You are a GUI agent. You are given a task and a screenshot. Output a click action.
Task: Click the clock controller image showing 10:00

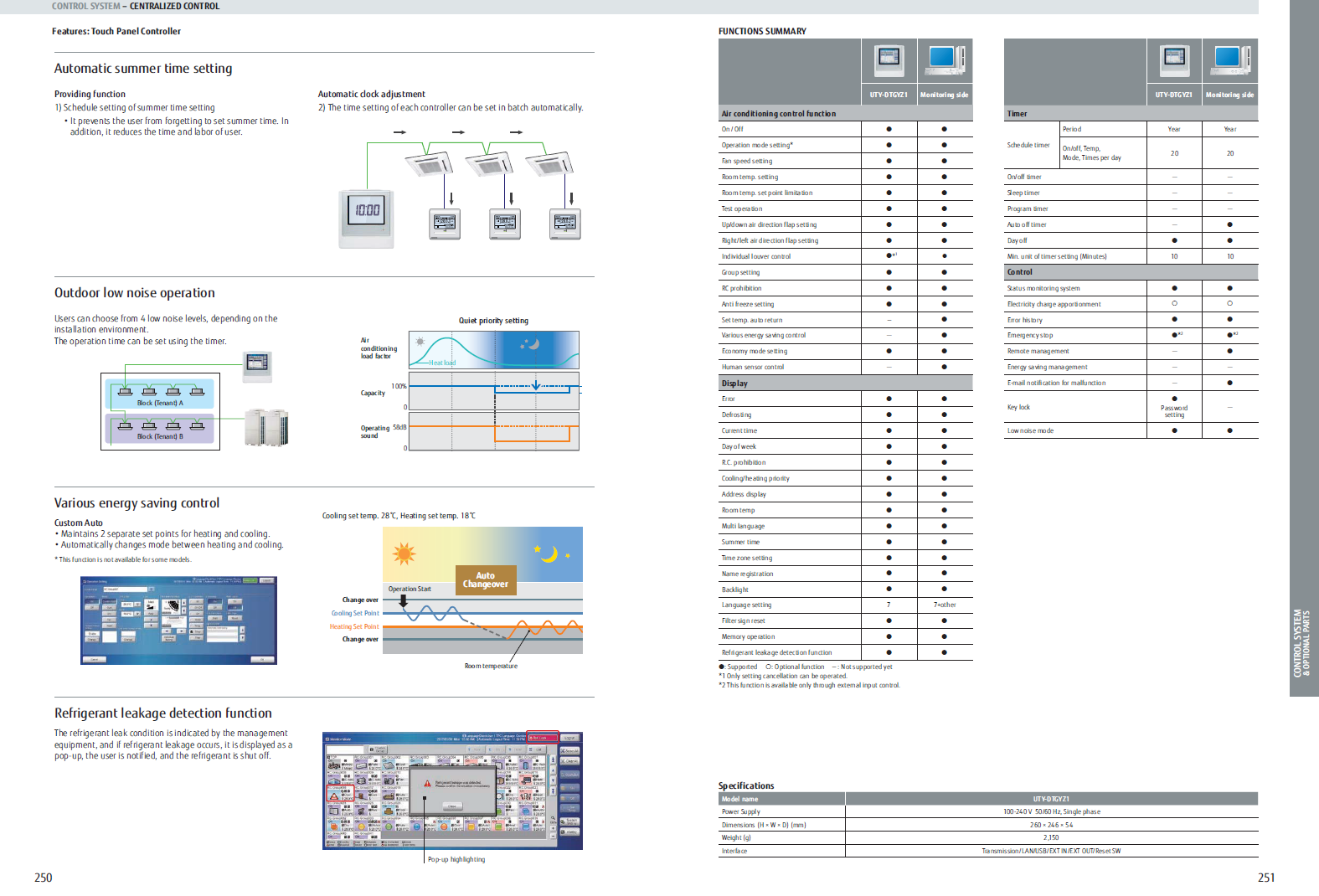[367, 219]
